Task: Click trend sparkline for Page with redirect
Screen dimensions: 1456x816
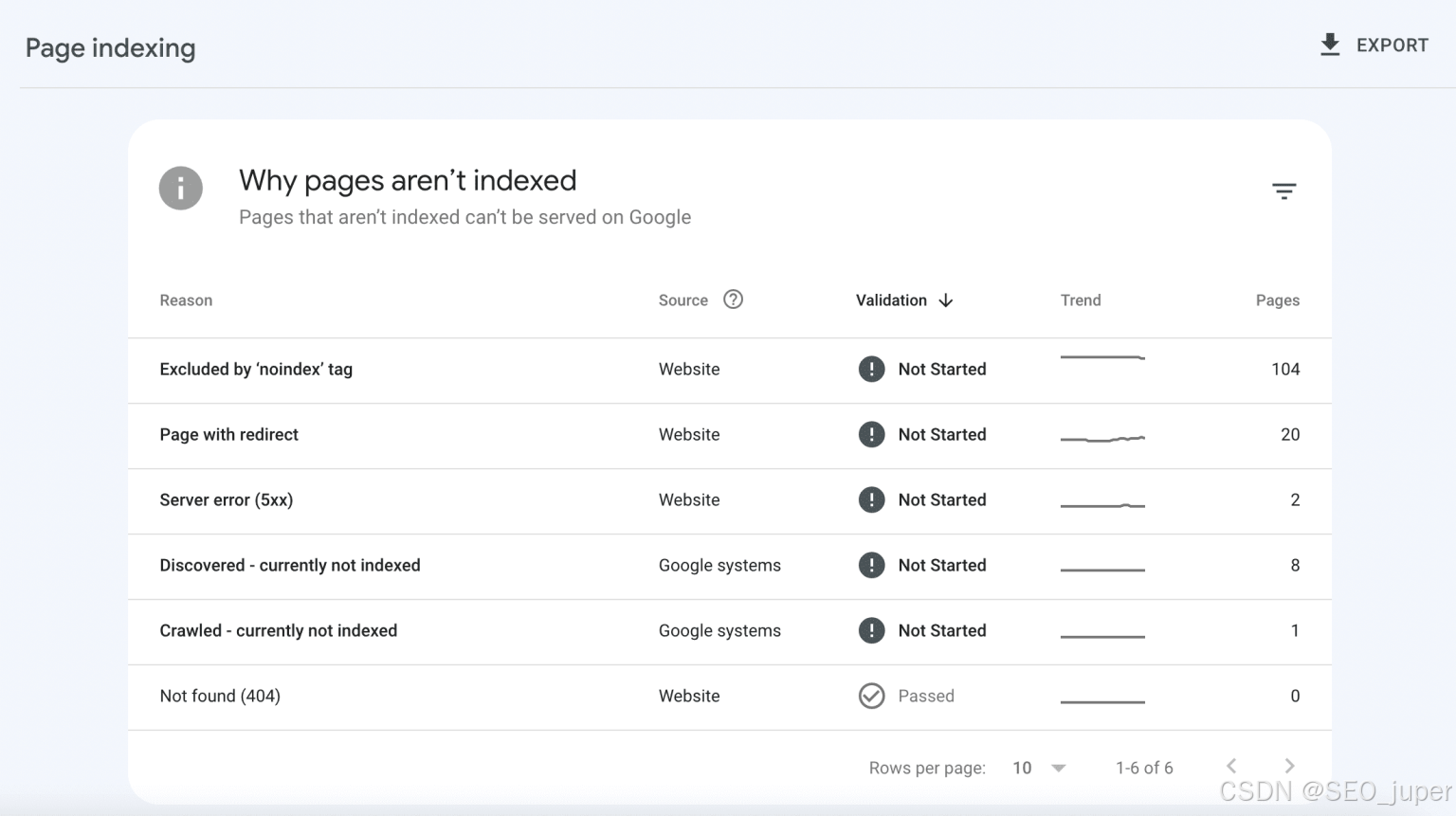Action: pos(1102,438)
